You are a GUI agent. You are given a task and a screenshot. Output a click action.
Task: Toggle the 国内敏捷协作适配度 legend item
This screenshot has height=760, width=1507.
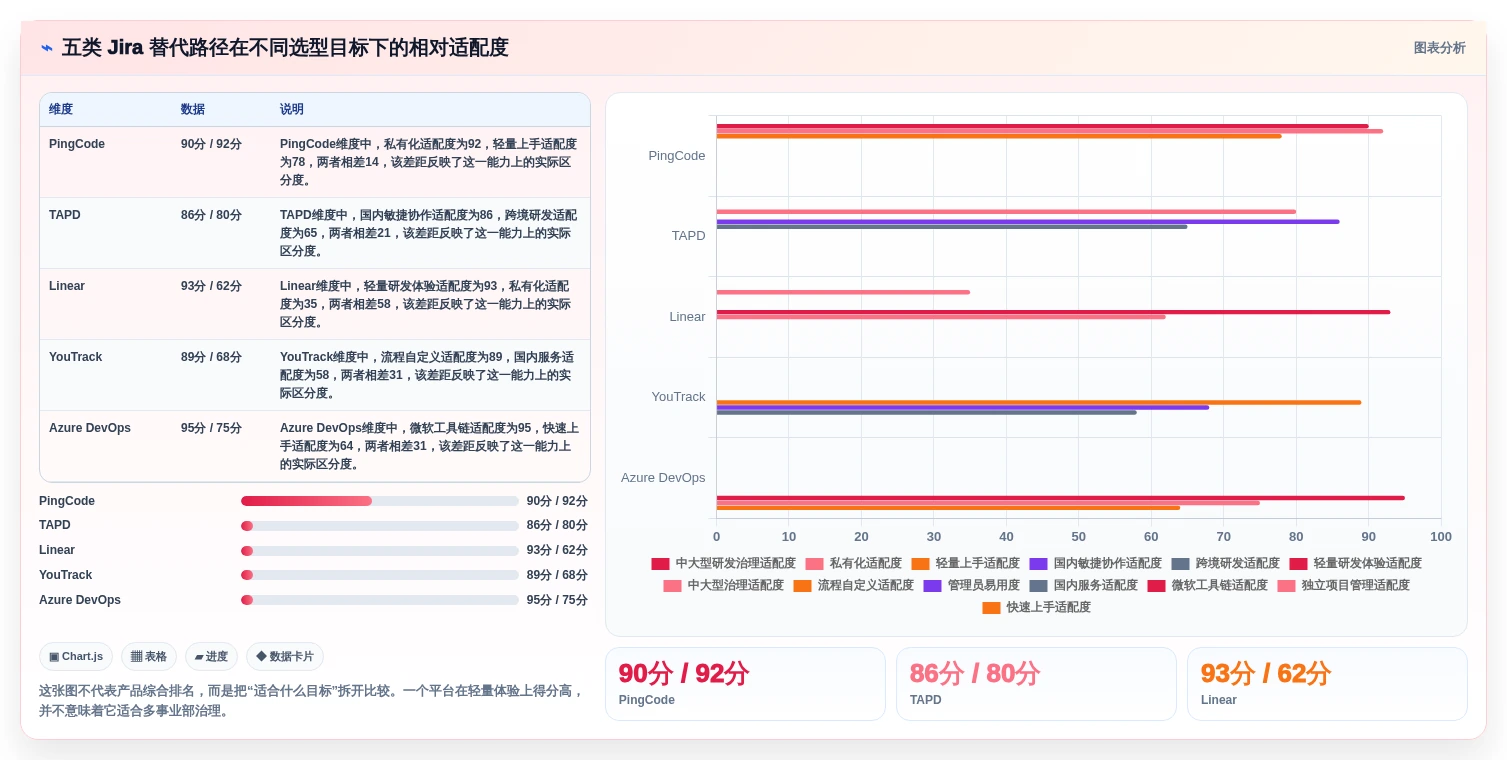click(1095, 564)
